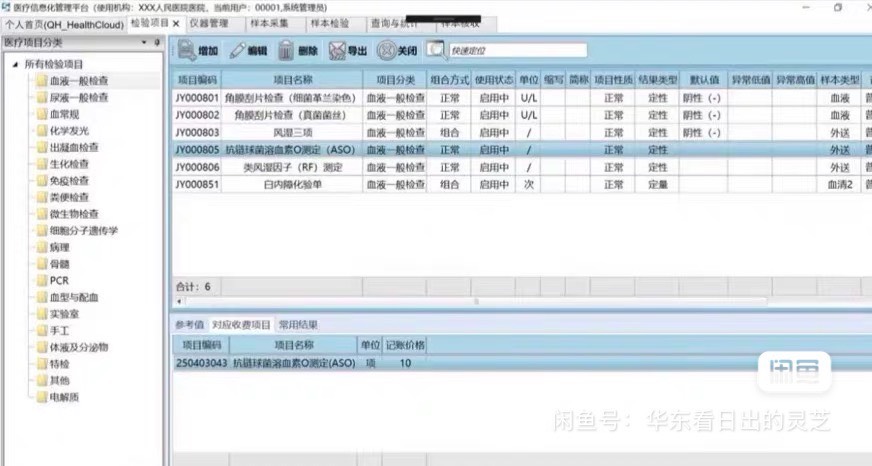
Task: Click charge item code 250403043
Action: pyautogui.click(x=201, y=364)
